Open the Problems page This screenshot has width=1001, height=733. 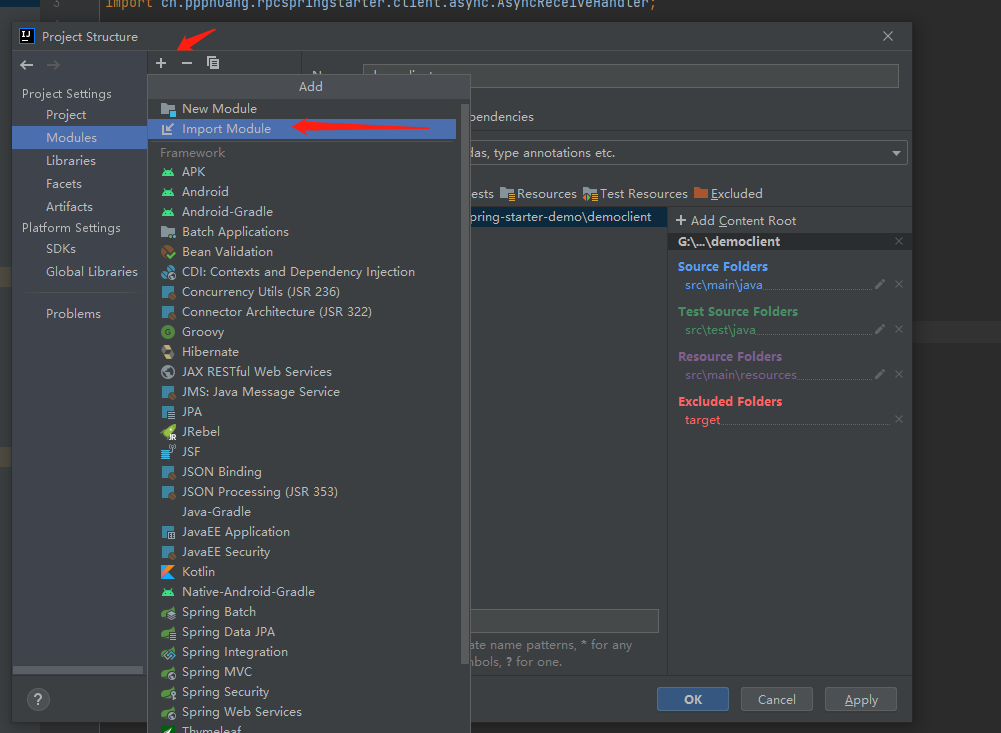point(80,314)
